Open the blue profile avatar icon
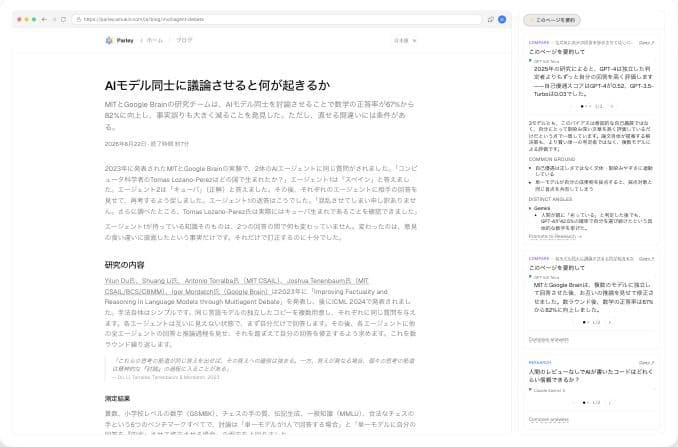678x447 pixels. coord(502,19)
